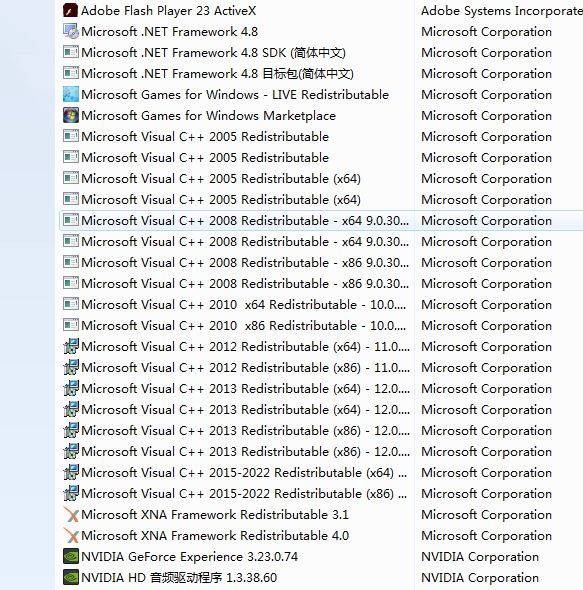Click the XNA Framework Redistributable 4.0 icon
The width and height of the screenshot is (583, 590).
pyautogui.click(x=70, y=535)
